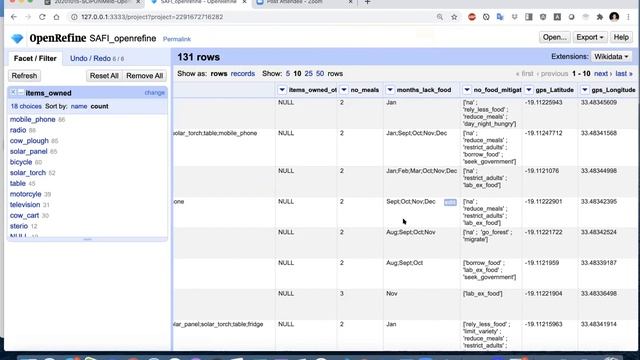The image size is (640, 360).
Task: Open gps_Longitude column dropdown menu
Action: coord(584,90)
